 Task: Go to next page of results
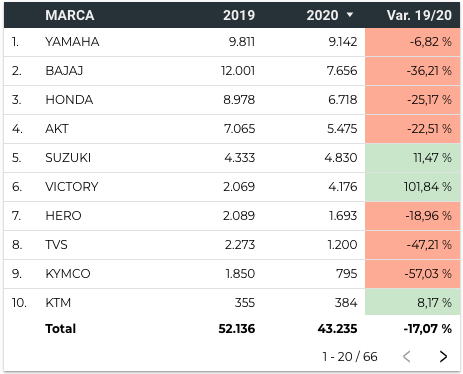(443, 356)
